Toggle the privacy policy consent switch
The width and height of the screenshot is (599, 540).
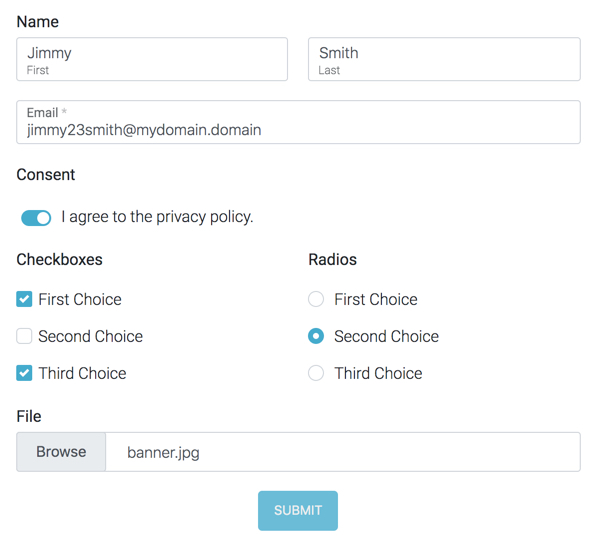click(x=36, y=218)
